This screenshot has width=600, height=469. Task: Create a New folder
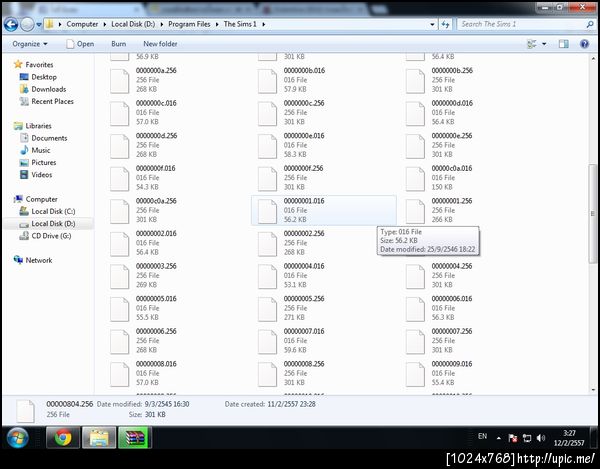(160, 44)
